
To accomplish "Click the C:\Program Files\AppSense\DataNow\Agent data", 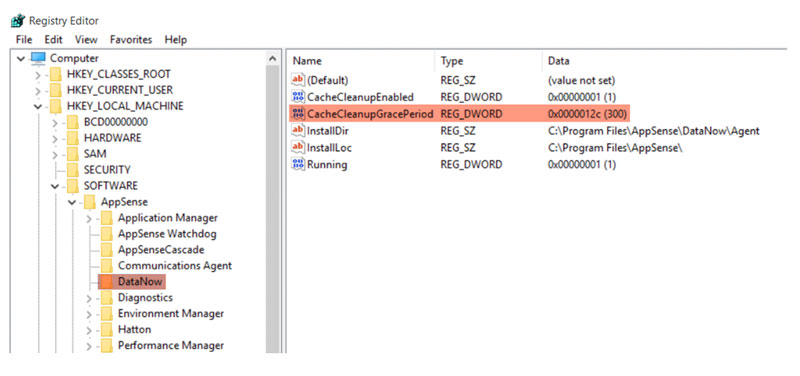I will [x=654, y=131].
